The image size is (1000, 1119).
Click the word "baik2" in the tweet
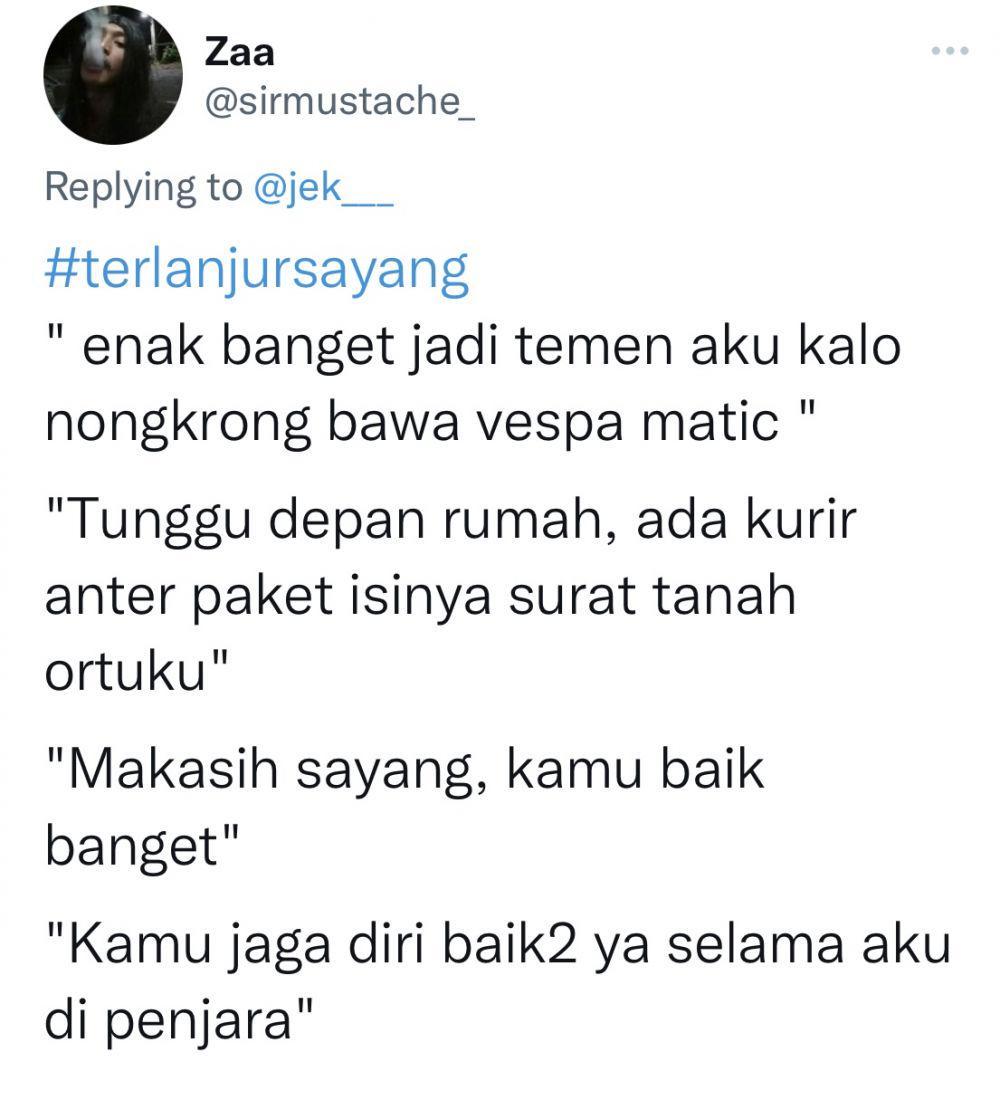pyautogui.click(x=509, y=944)
